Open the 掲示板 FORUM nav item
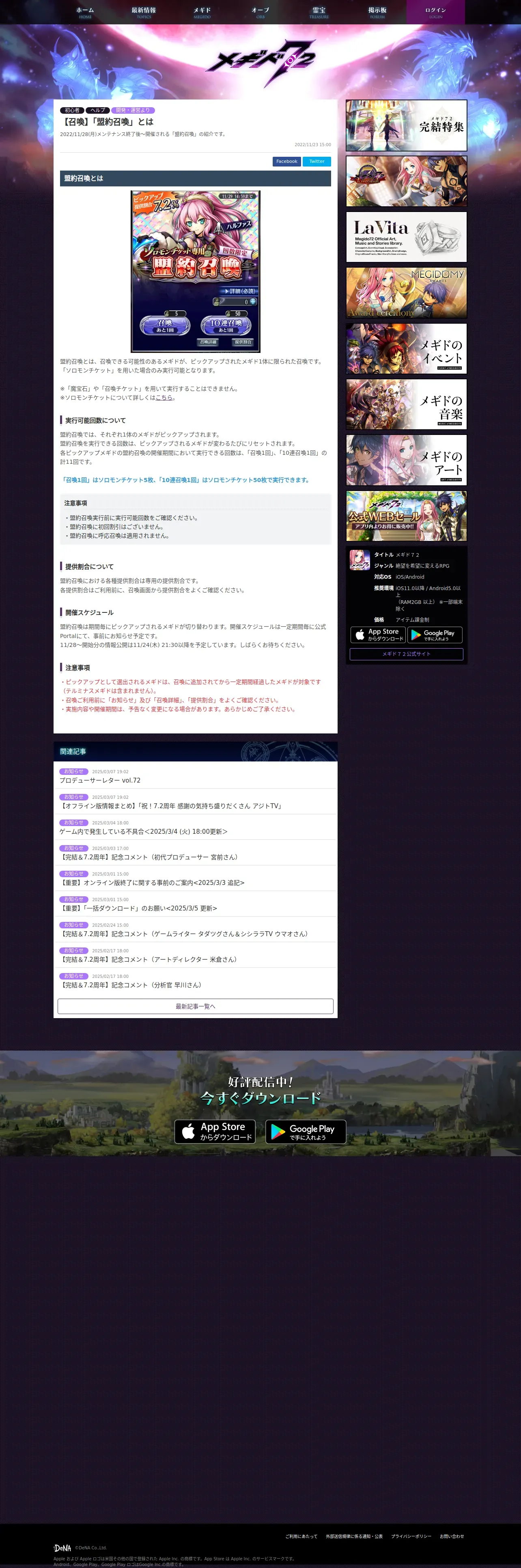Screen dimensions: 521x1568 [x=377, y=12]
